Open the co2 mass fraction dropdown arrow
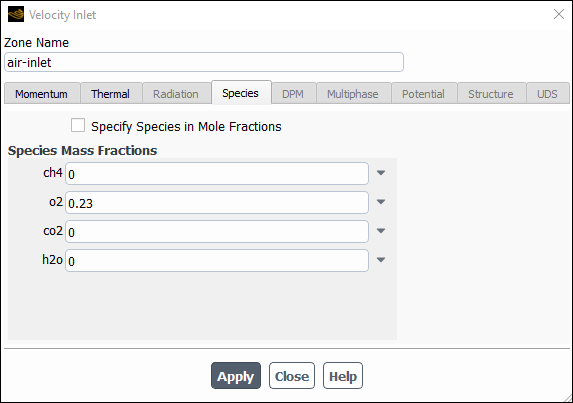Screen dimensions: 573x403 point(381,231)
